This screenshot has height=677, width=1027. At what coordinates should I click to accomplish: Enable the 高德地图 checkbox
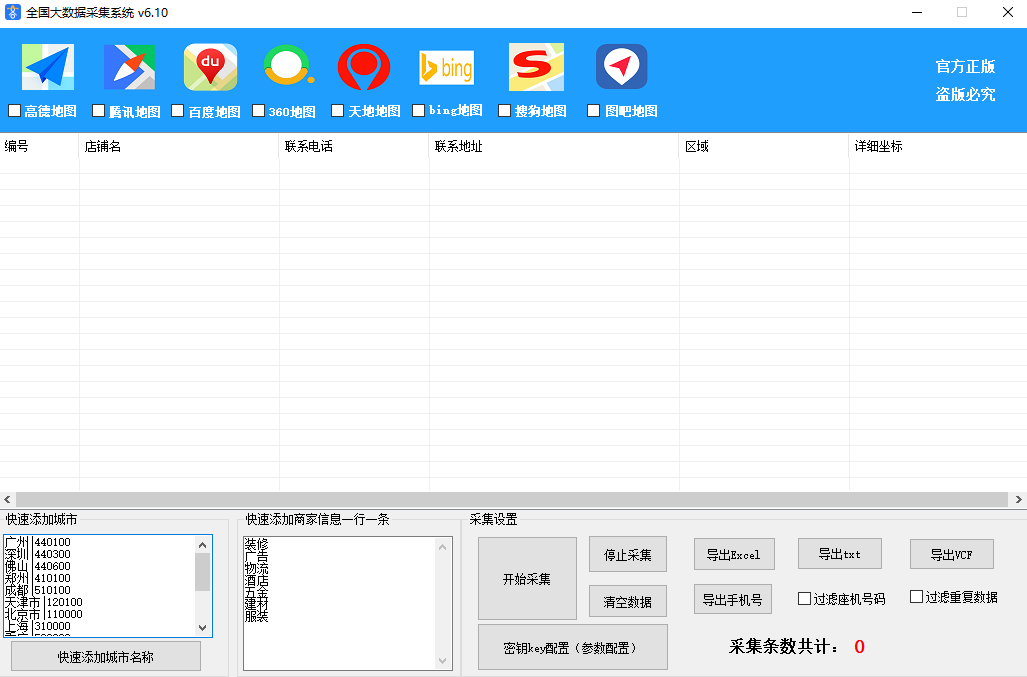15,111
